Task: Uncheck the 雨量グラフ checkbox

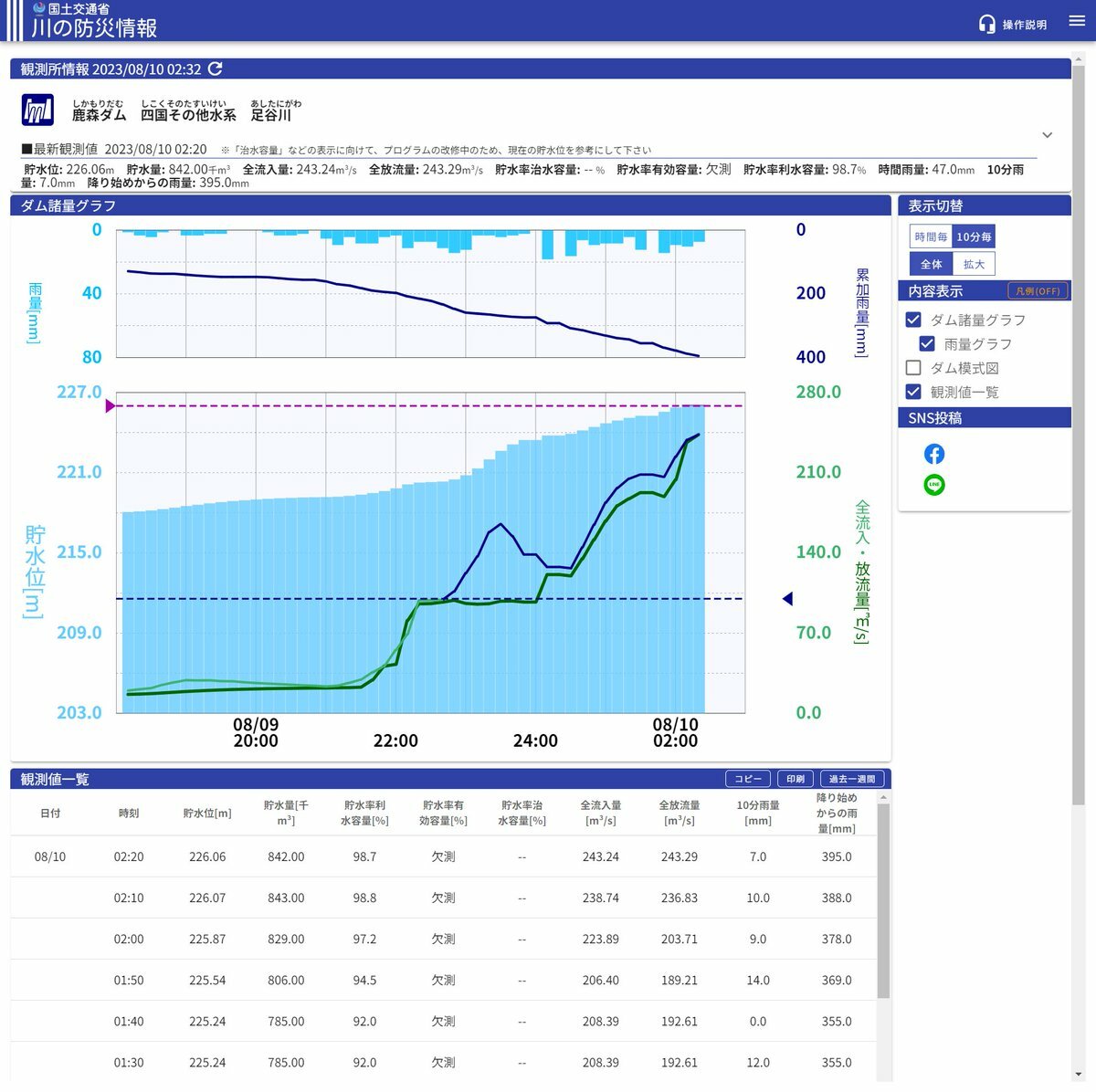Action: coord(927,344)
